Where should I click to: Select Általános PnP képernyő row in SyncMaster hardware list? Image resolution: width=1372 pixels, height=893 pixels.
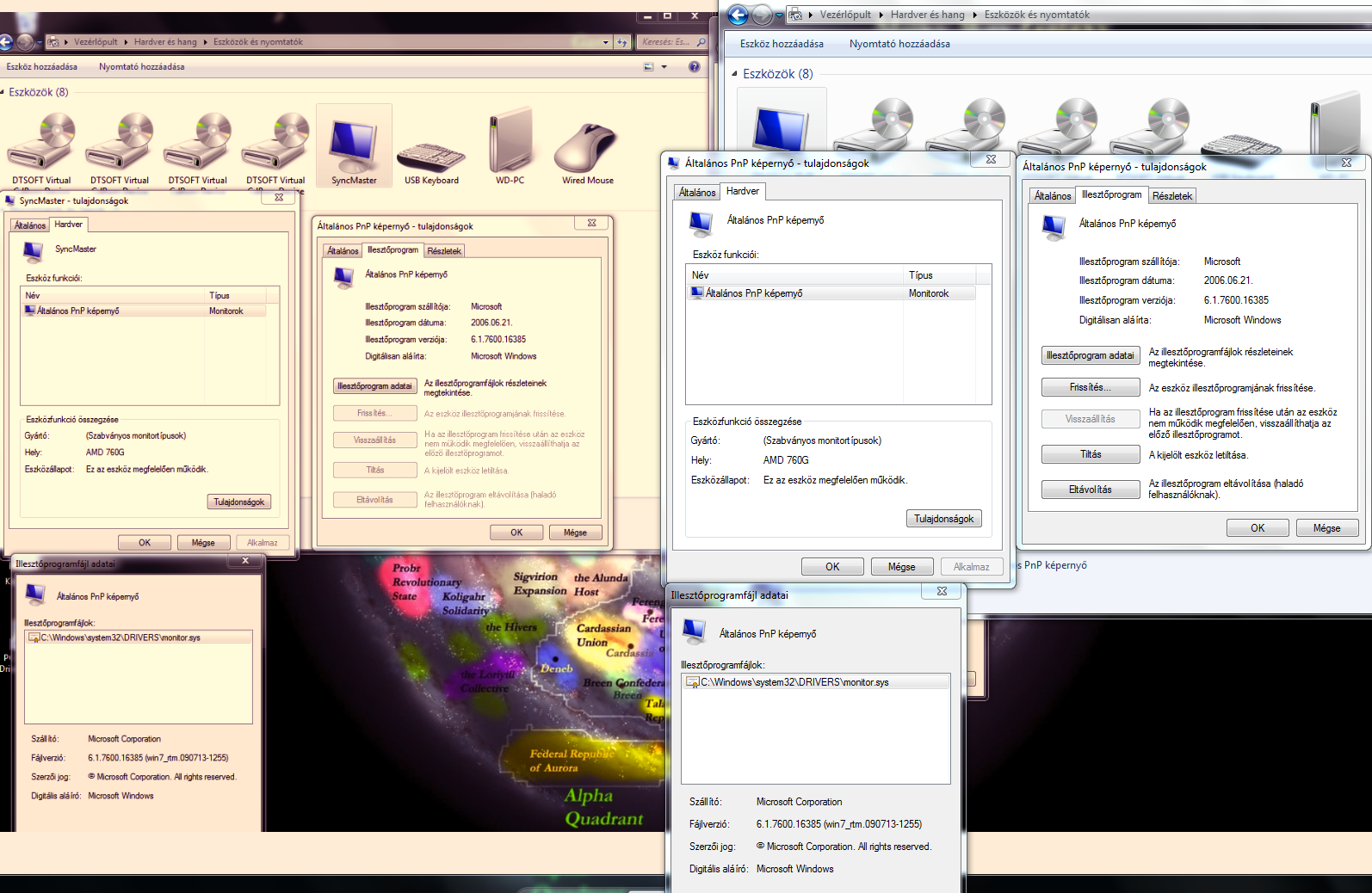145,311
